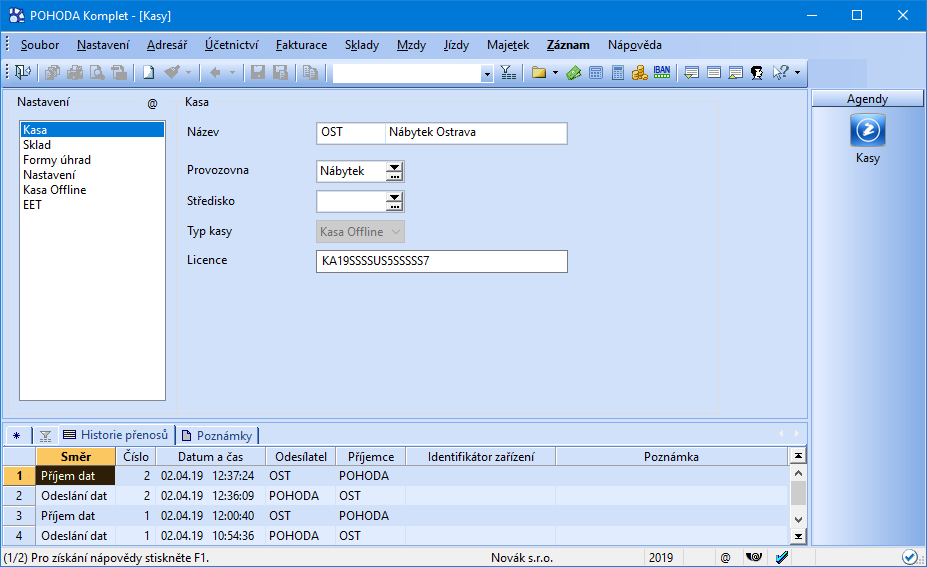Click the filter icon beside Historie přenosů tab
The image size is (927, 567).
tap(46, 436)
